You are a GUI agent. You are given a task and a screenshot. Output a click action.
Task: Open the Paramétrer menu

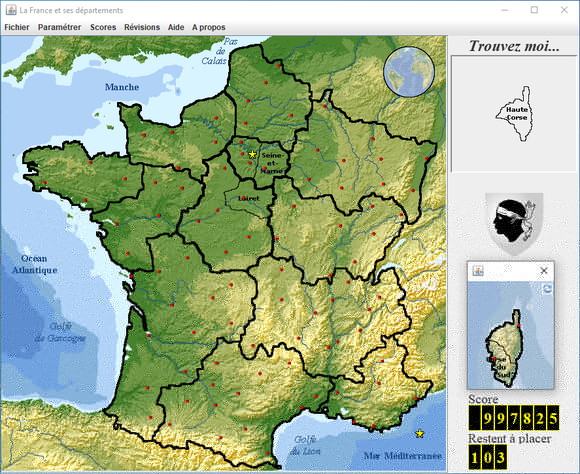click(x=59, y=27)
